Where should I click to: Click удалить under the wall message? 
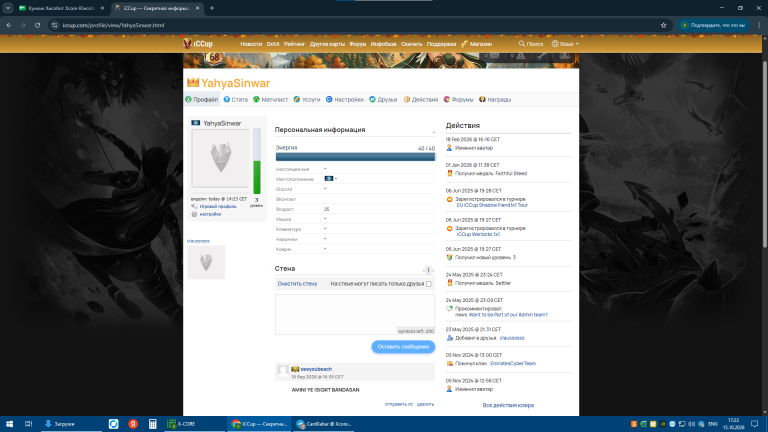(x=425, y=405)
